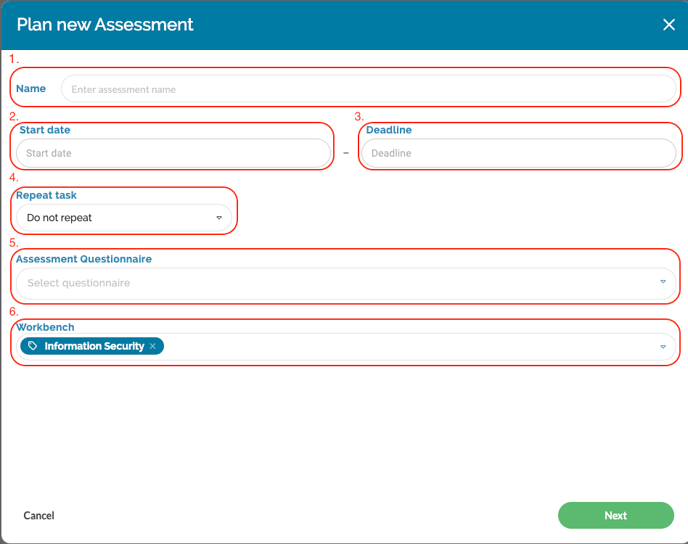Click the Name field label

(x=31, y=89)
